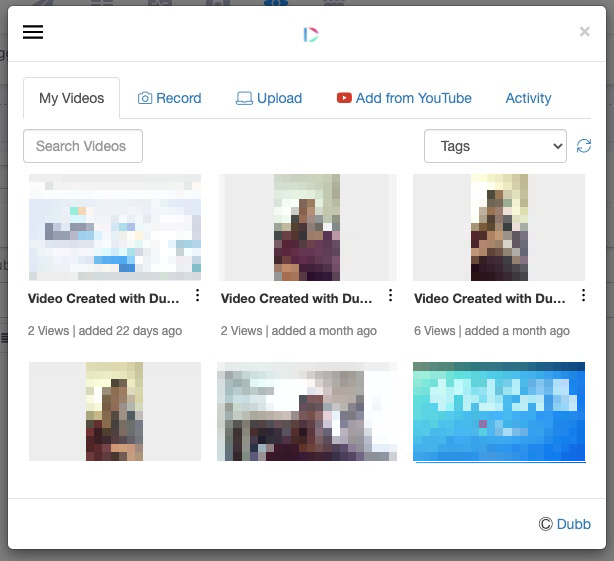Click the YouTube icon in tabs

(344, 98)
